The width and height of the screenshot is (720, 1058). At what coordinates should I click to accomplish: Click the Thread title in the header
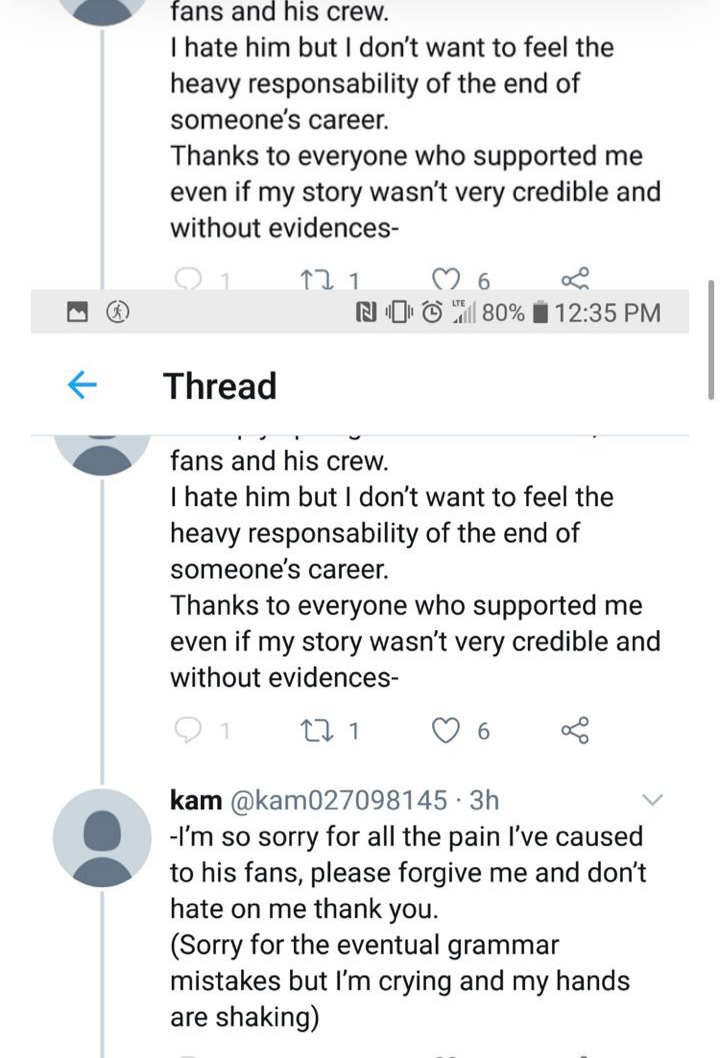[x=220, y=386]
